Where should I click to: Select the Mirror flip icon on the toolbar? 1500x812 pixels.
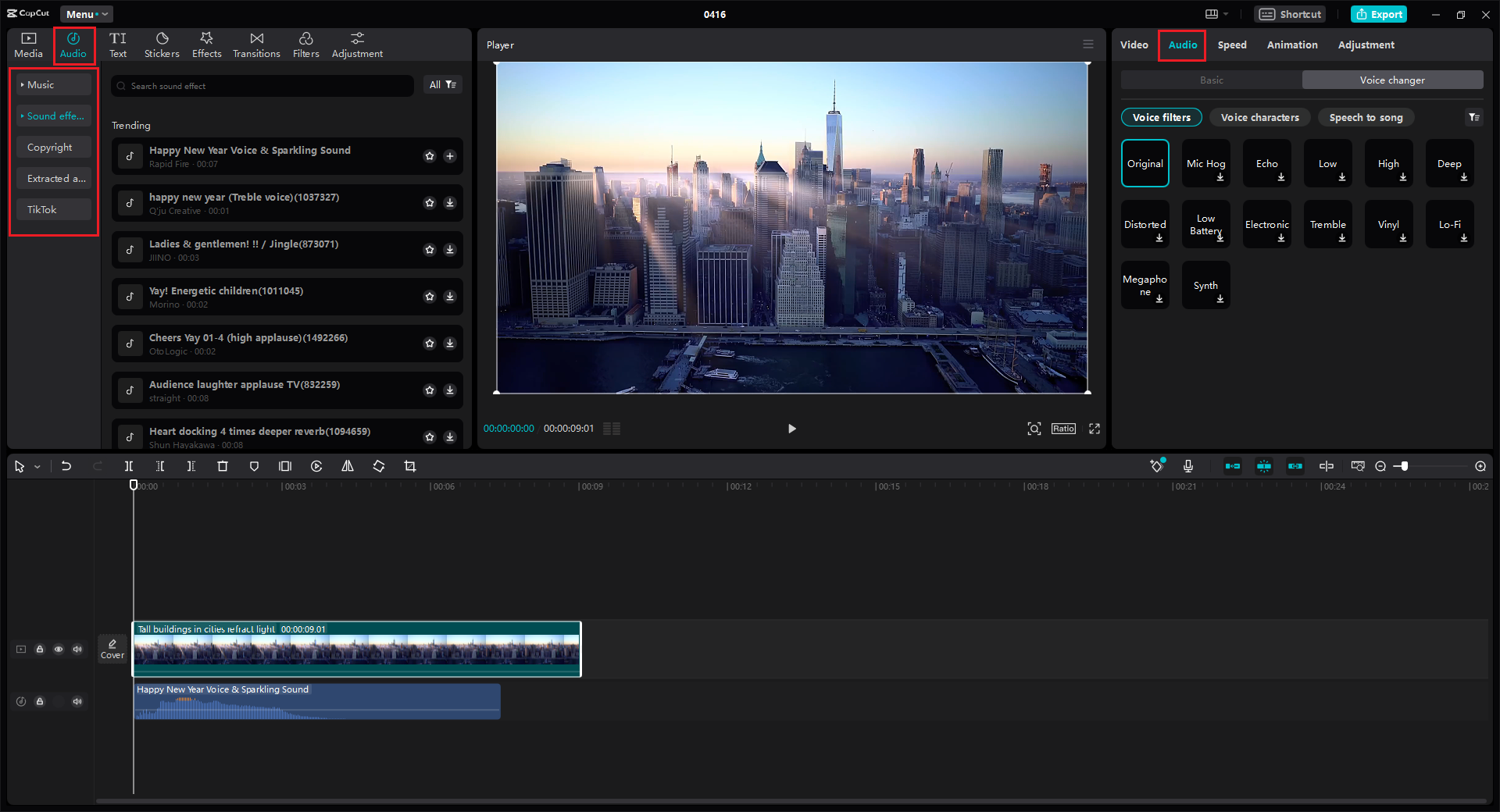coord(348,466)
